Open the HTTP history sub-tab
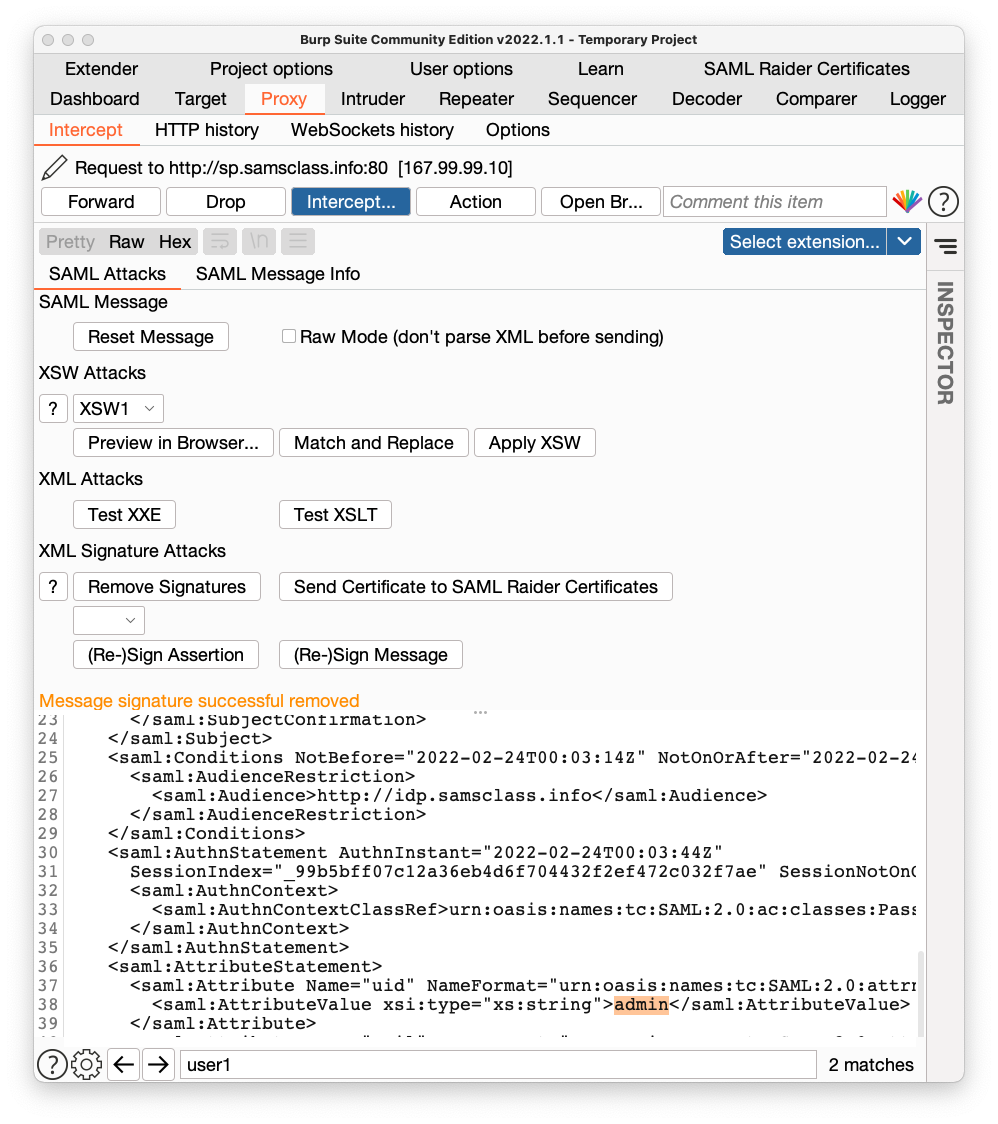This screenshot has height=1124, width=998. pyautogui.click(x=206, y=130)
